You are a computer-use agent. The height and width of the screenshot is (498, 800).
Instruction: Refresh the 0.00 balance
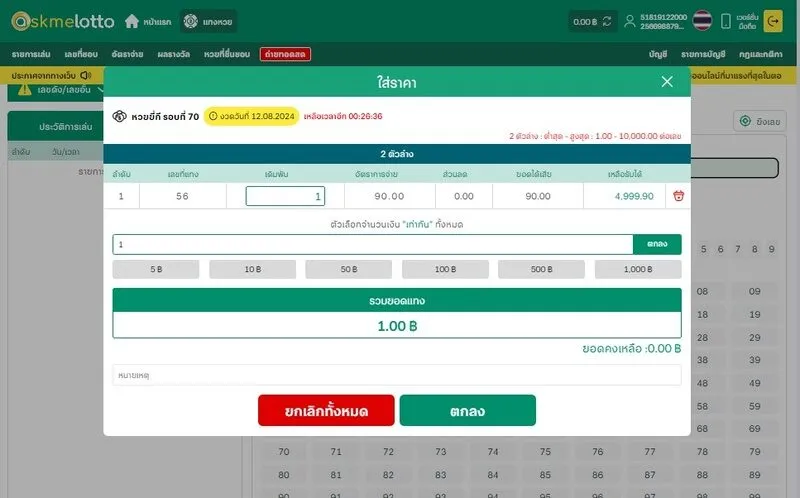(x=607, y=21)
